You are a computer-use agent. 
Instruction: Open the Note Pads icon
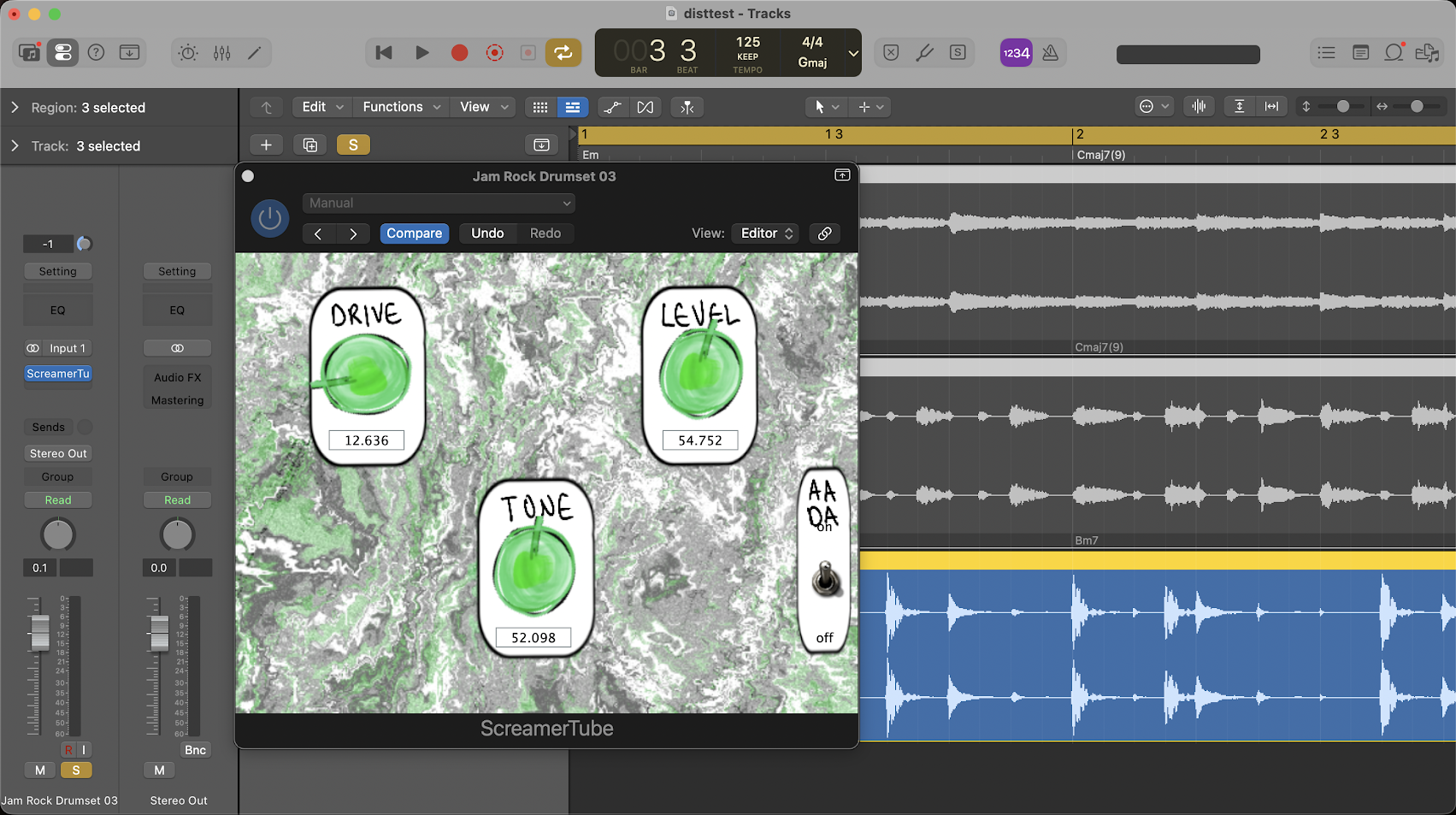point(1360,53)
